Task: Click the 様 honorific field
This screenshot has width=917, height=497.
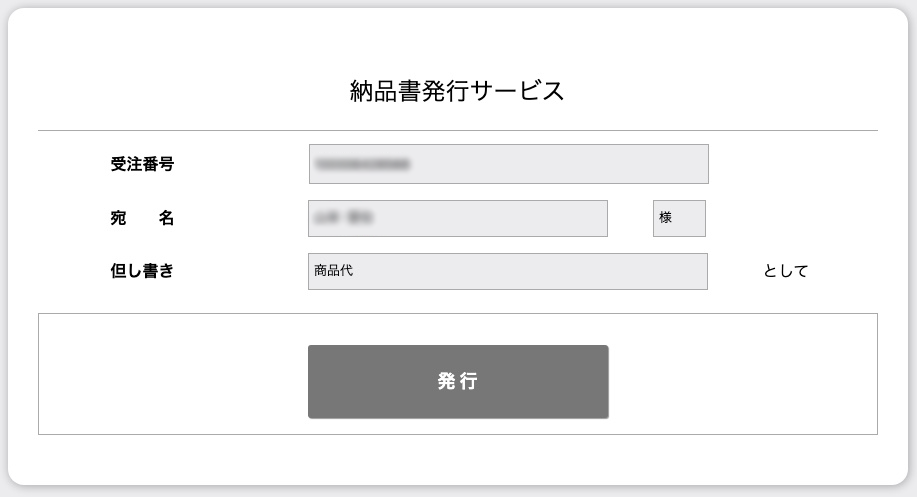Action: [679, 218]
